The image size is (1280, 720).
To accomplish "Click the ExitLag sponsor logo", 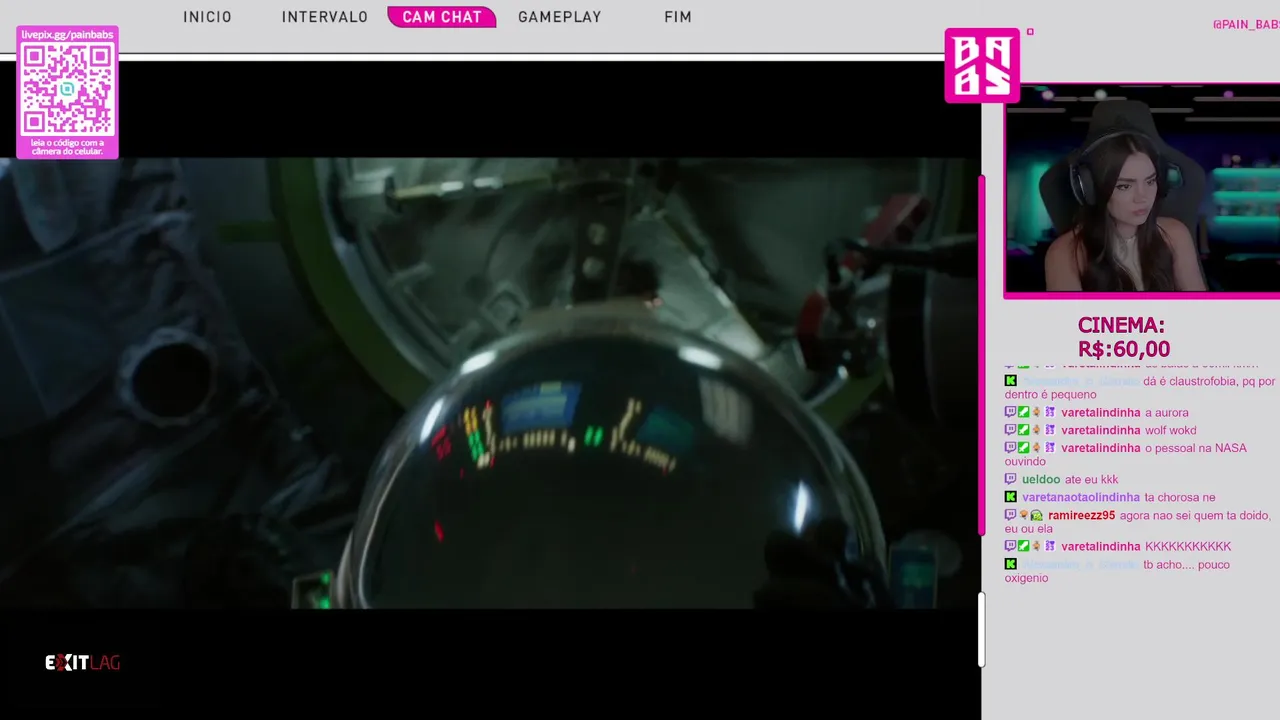I will [x=82, y=662].
